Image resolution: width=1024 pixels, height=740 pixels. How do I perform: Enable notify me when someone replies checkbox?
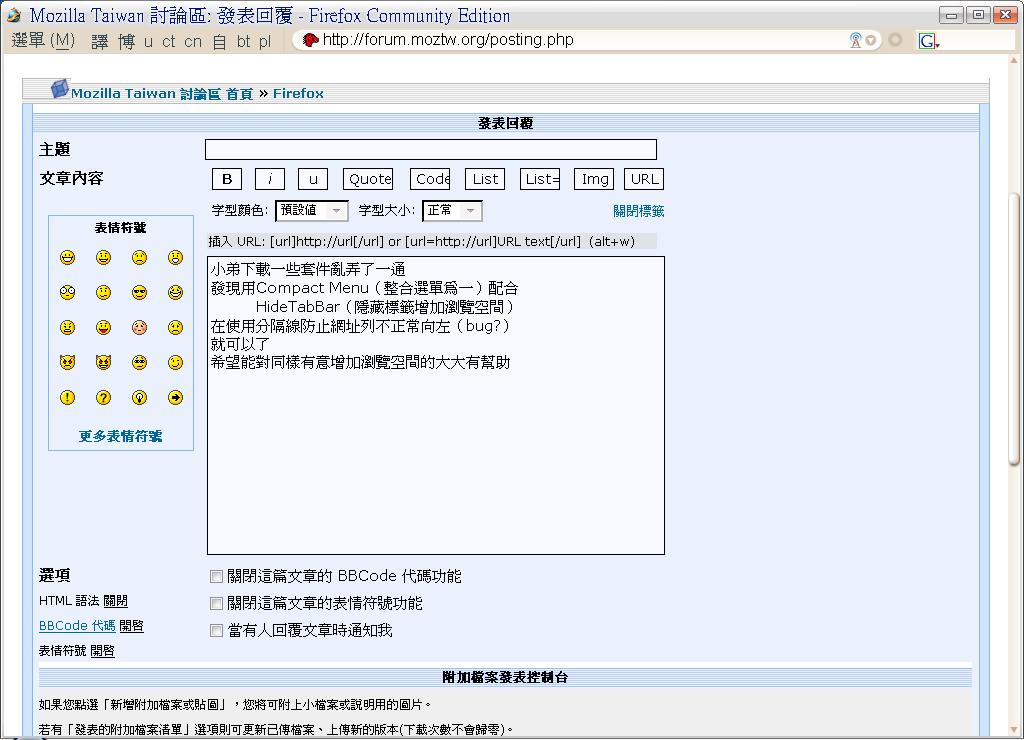coord(216,630)
